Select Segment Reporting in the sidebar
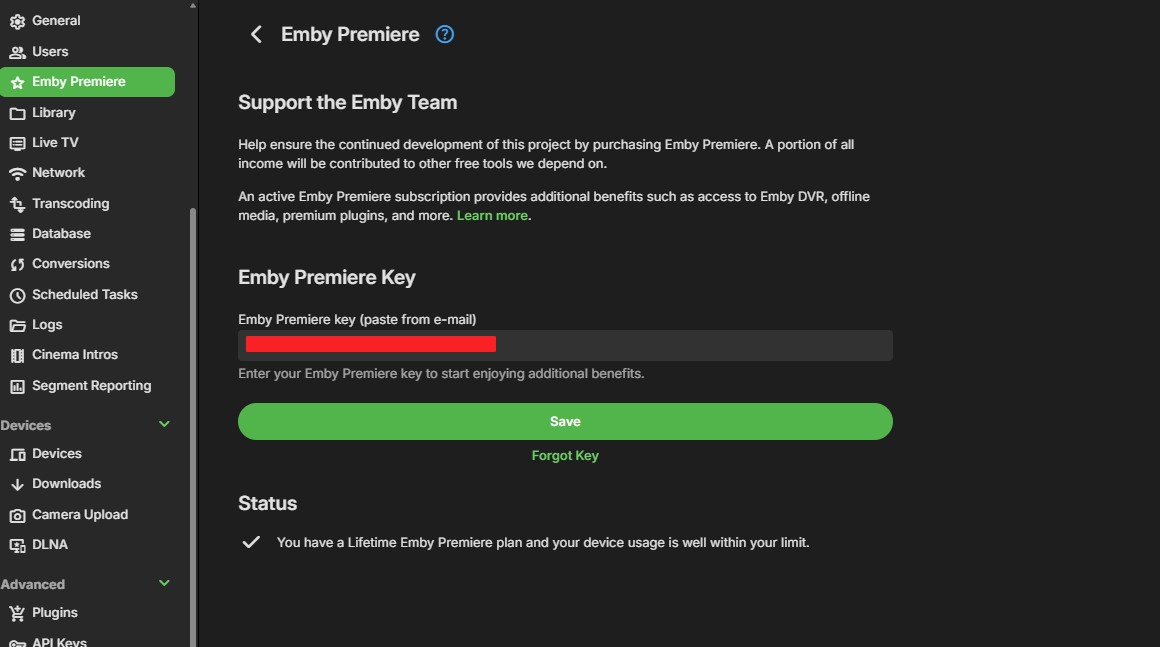The image size is (1160, 647). tap(91, 386)
